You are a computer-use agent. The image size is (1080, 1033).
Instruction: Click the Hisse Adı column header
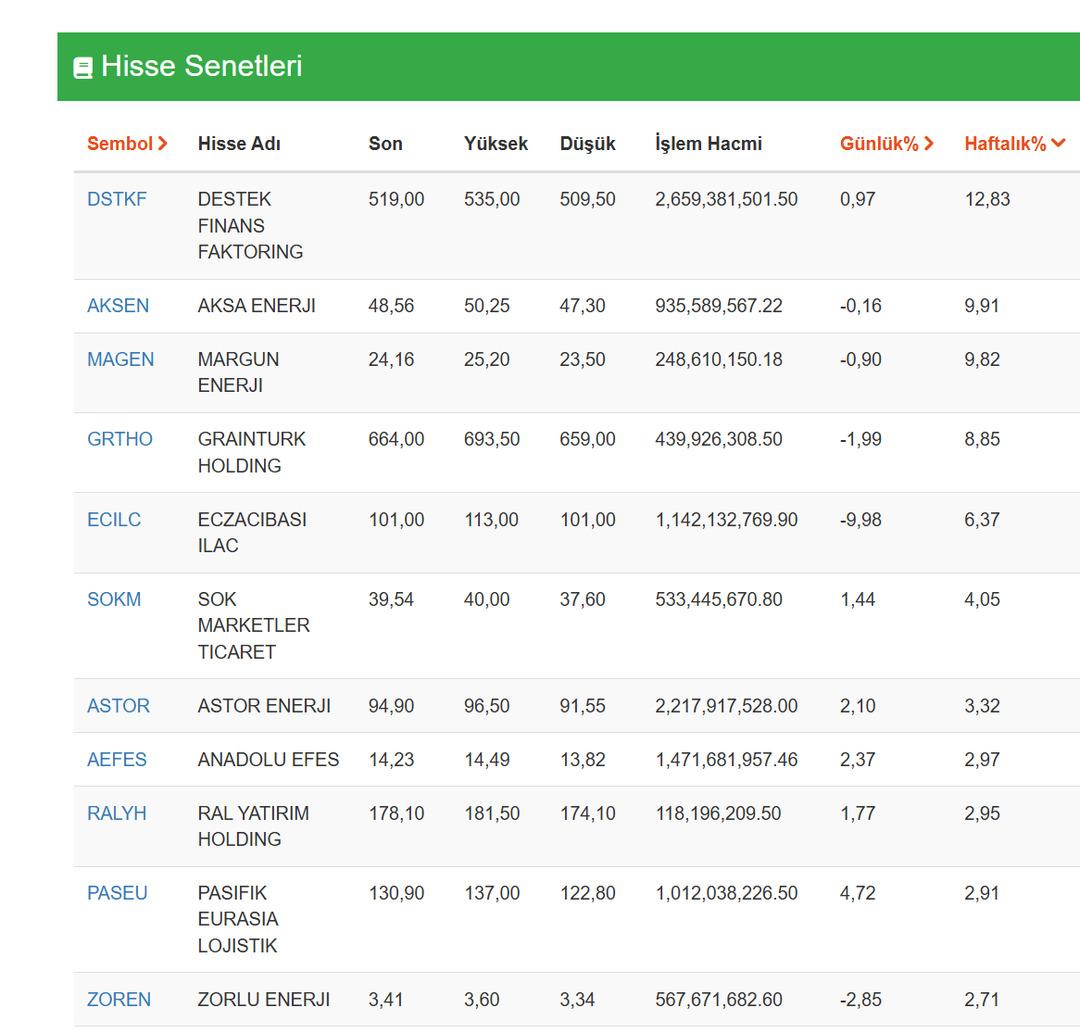click(x=239, y=143)
